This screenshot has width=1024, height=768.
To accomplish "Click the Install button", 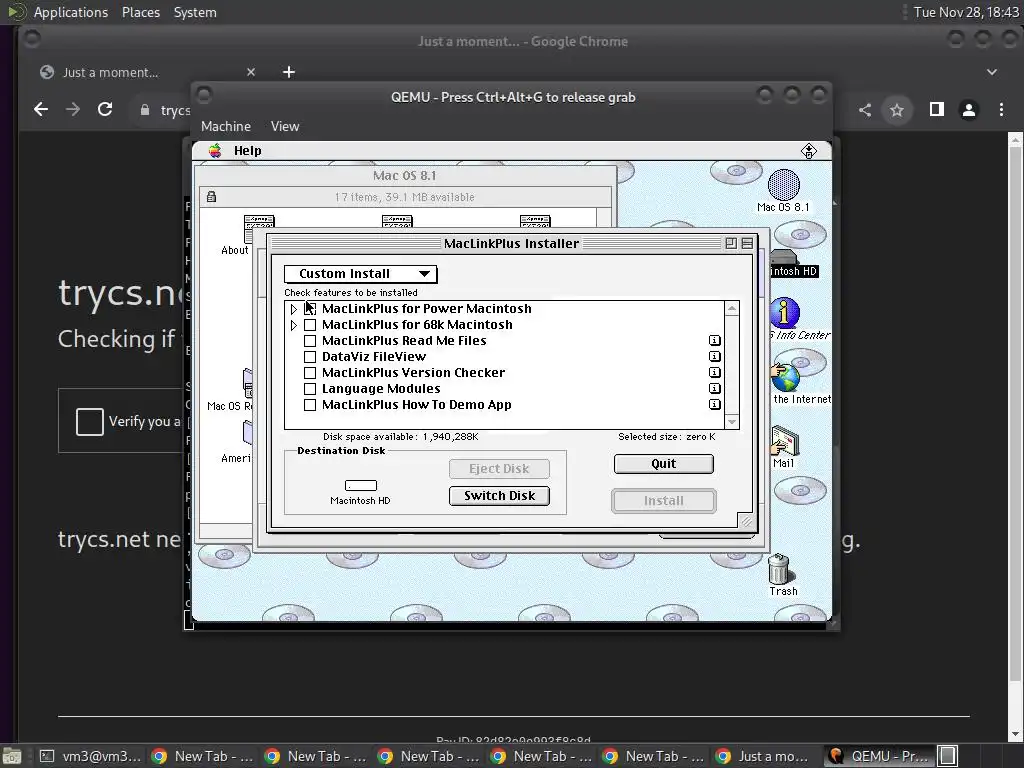I will [664, 501].
